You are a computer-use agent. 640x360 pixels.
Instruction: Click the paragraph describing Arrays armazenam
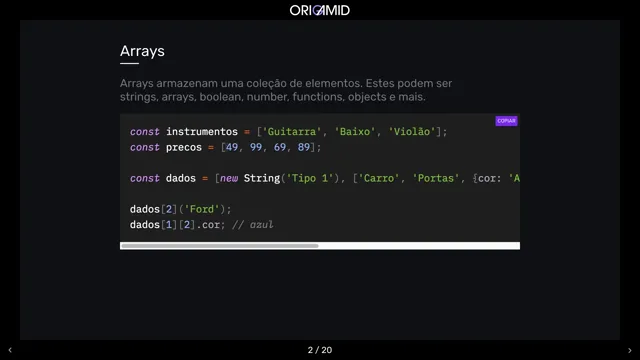[x=286, y=90]
